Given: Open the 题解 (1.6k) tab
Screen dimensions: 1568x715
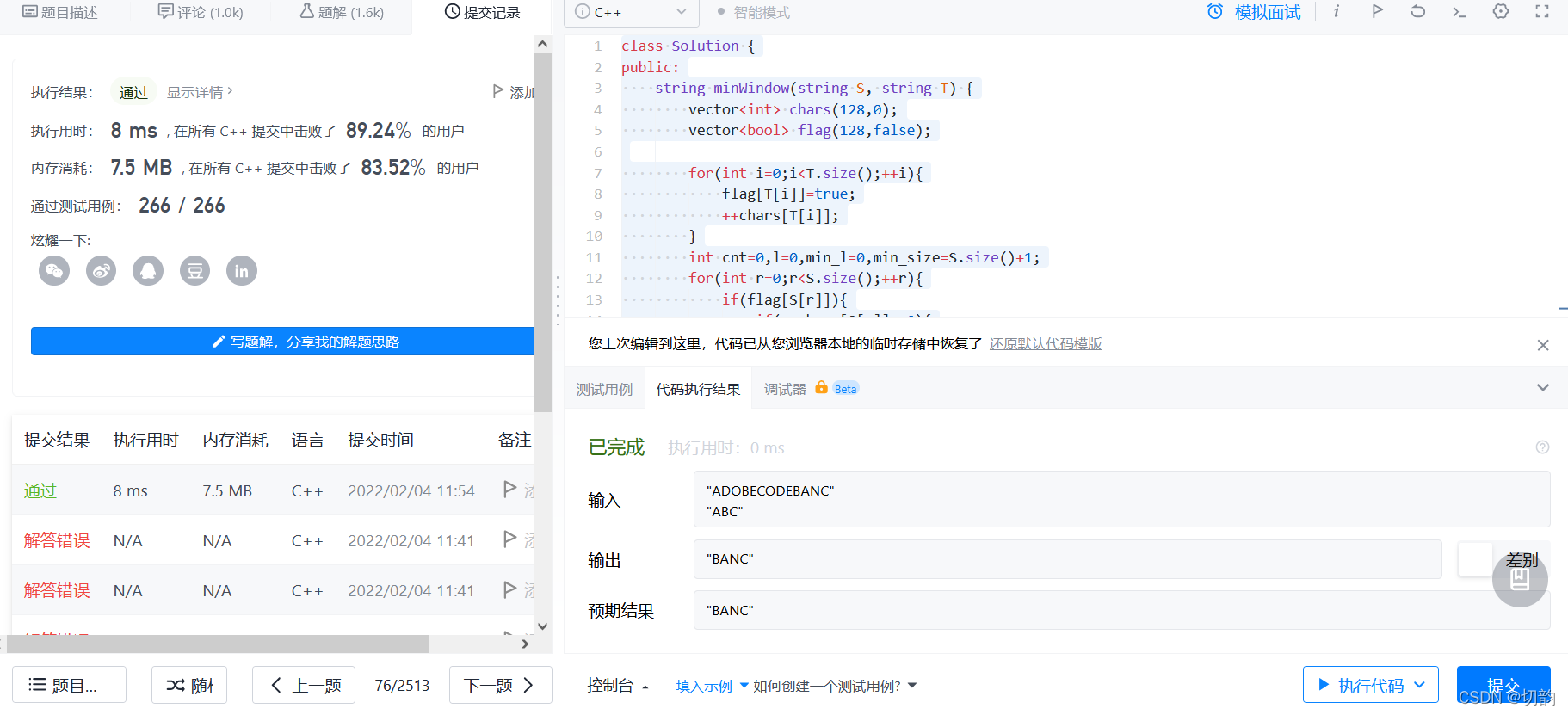Looking at the screenshot, I should (x=342, y=12).
